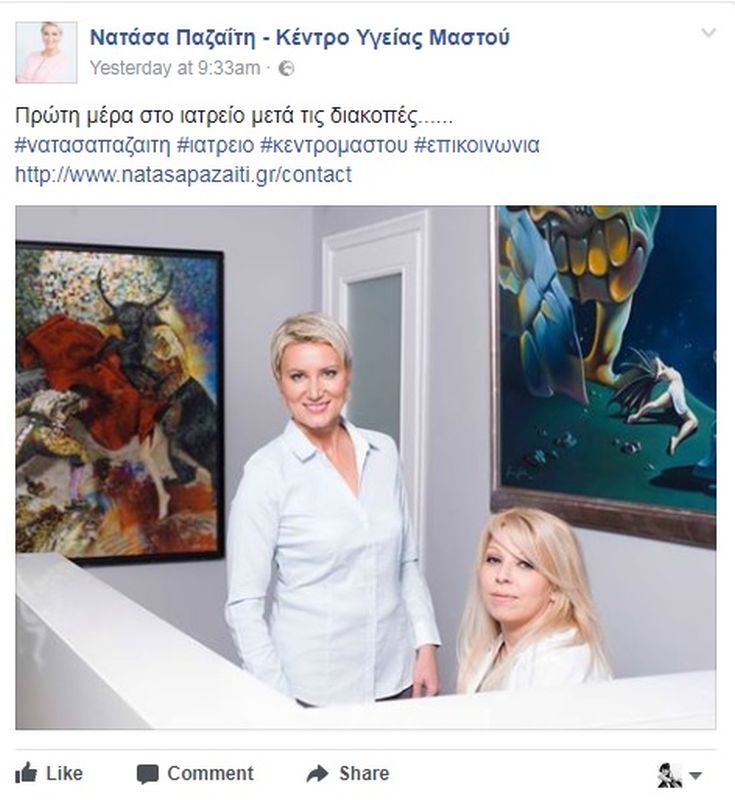Open hashtag #επικοινωνια

(477, 145)
